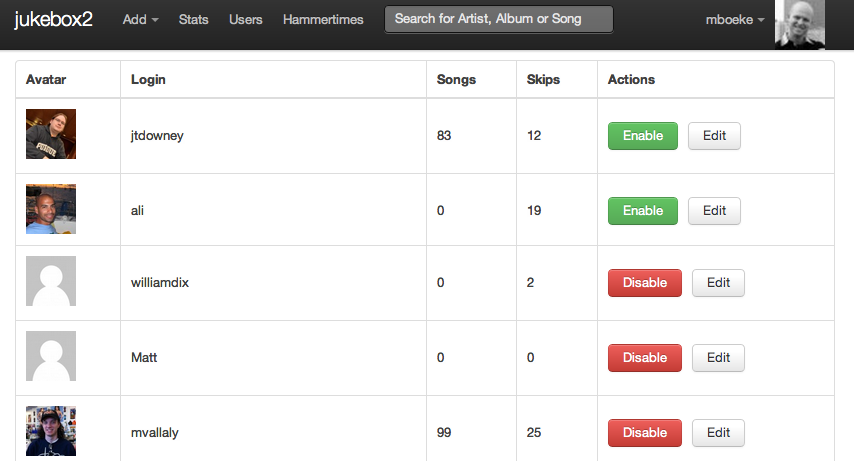Viewport: 854px width, 461px height.
Task: Focus the Artist, Album or Song search field
Action: click(x=498, y=19)
